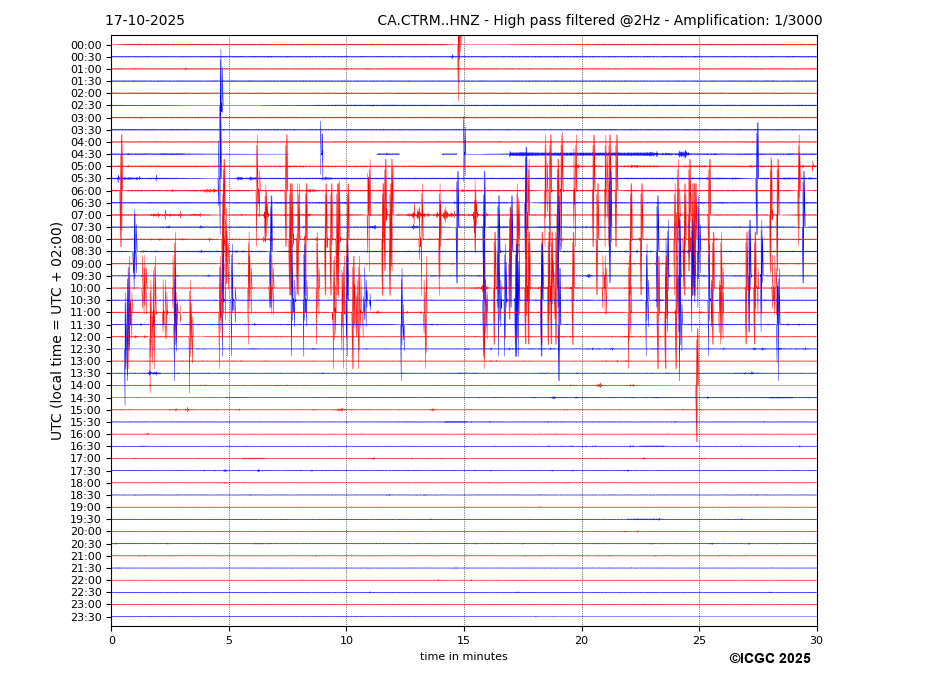The width and height of the screenshot is (927, 696).
Task: Select the 20:00 time row label
Action: coord(86,532)
